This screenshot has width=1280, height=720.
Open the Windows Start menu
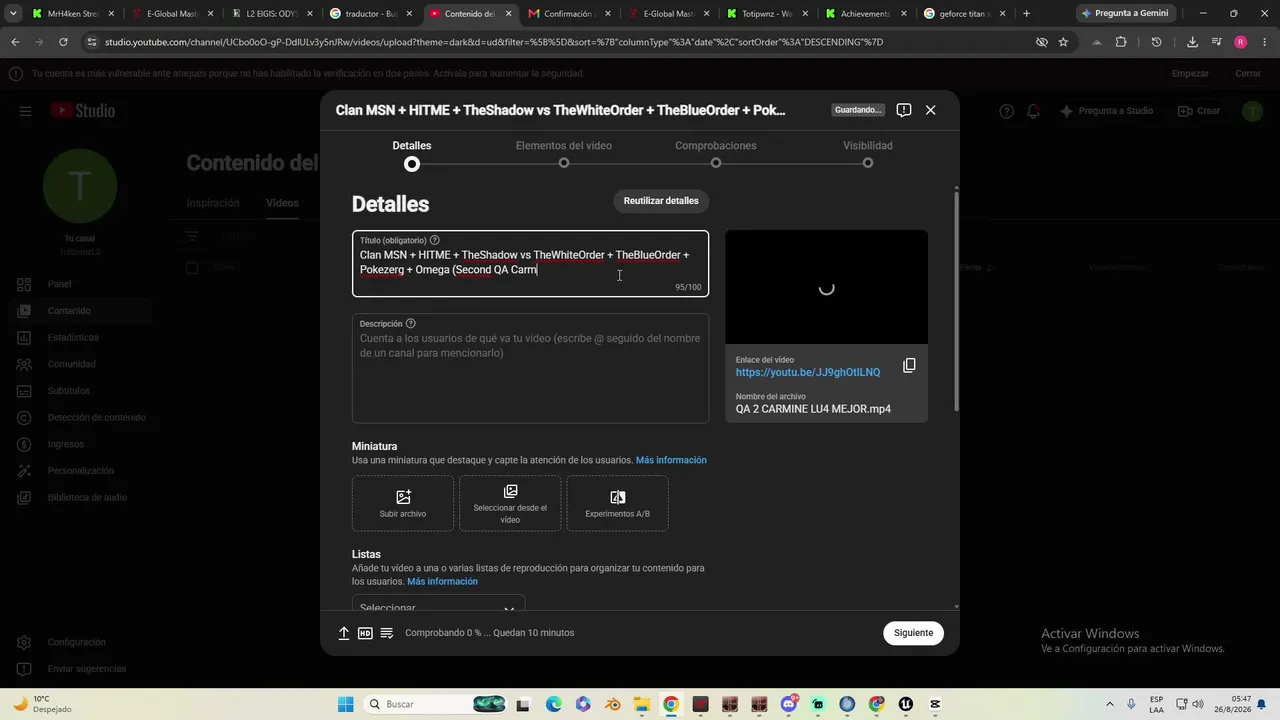pos(345,704)
